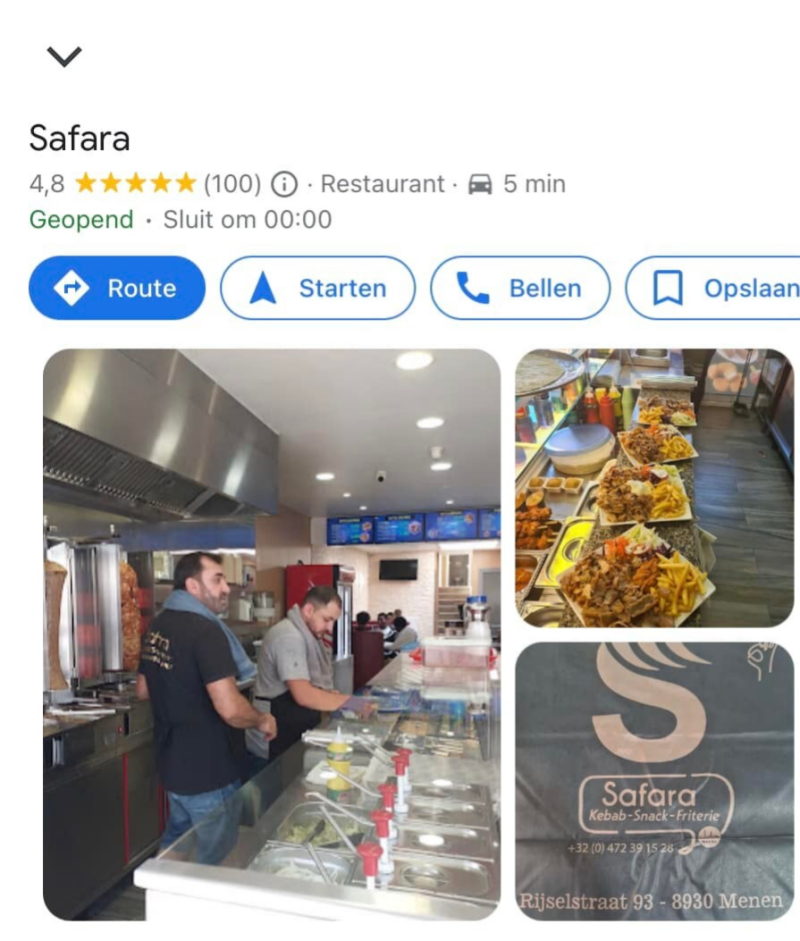Click the Geopend opening hours status

(82, 220)
